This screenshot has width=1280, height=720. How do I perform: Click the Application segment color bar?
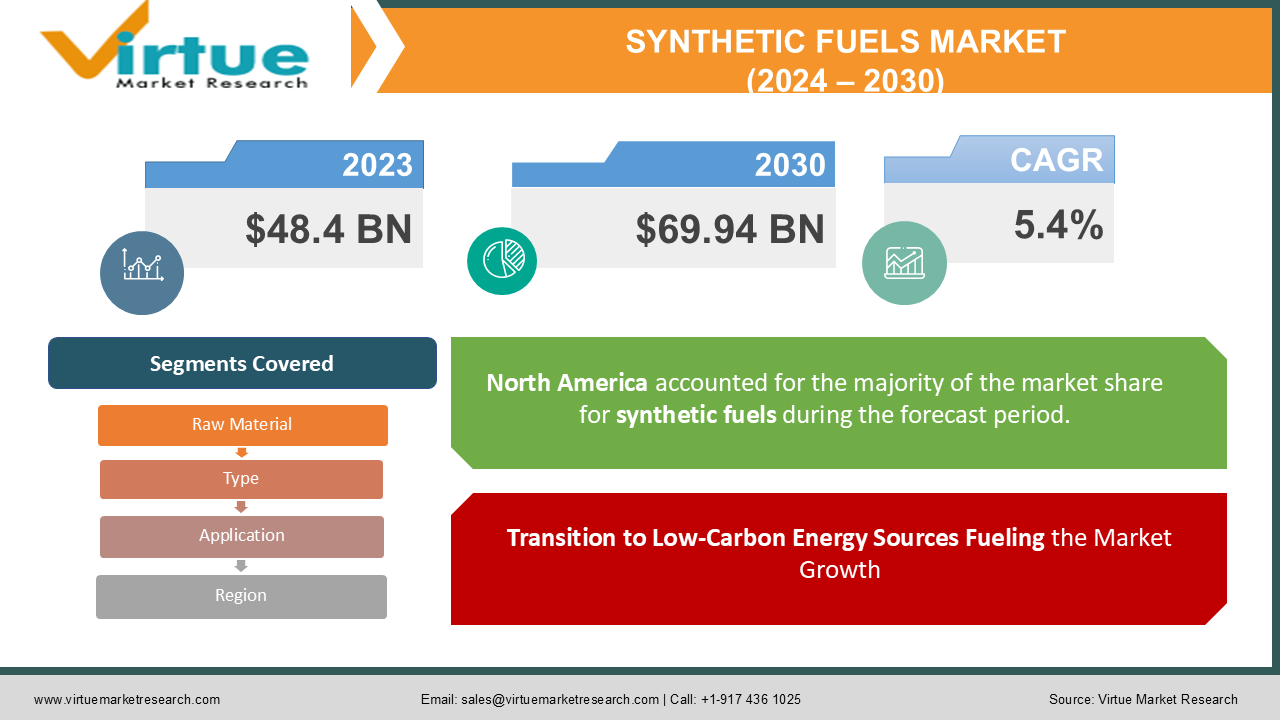(240, 536)
